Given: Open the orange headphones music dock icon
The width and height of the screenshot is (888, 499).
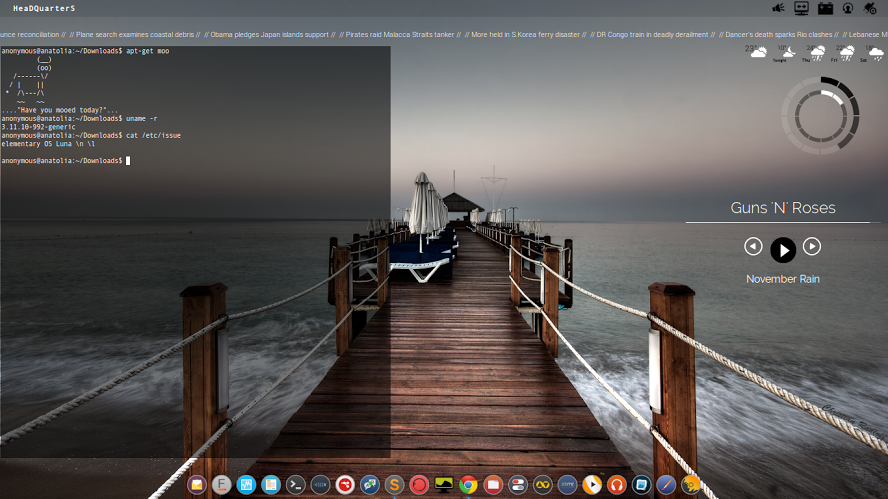Looking at the screenshot, I should (617, 485).
